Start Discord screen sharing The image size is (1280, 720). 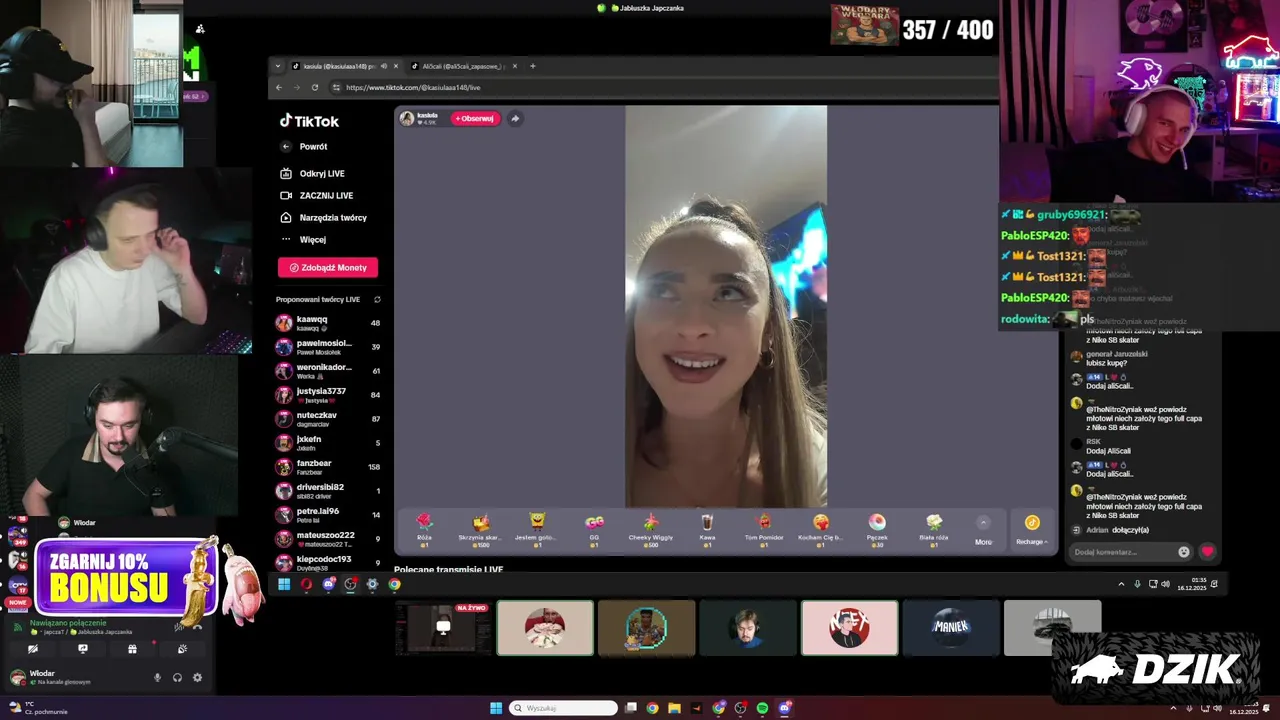(83, 649)
